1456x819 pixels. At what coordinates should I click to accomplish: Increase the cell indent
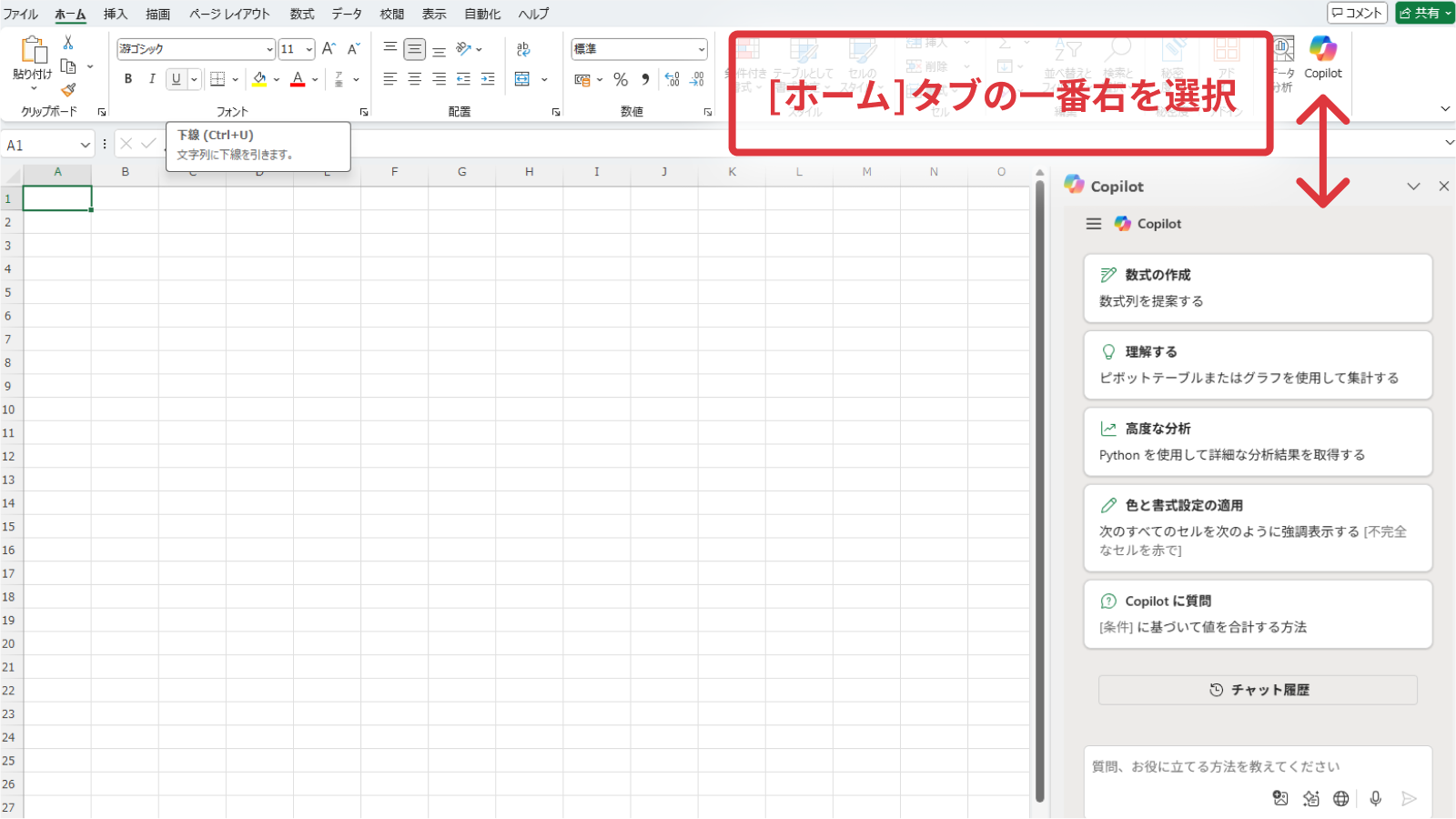pyautogui.click(x=489, y=79)
